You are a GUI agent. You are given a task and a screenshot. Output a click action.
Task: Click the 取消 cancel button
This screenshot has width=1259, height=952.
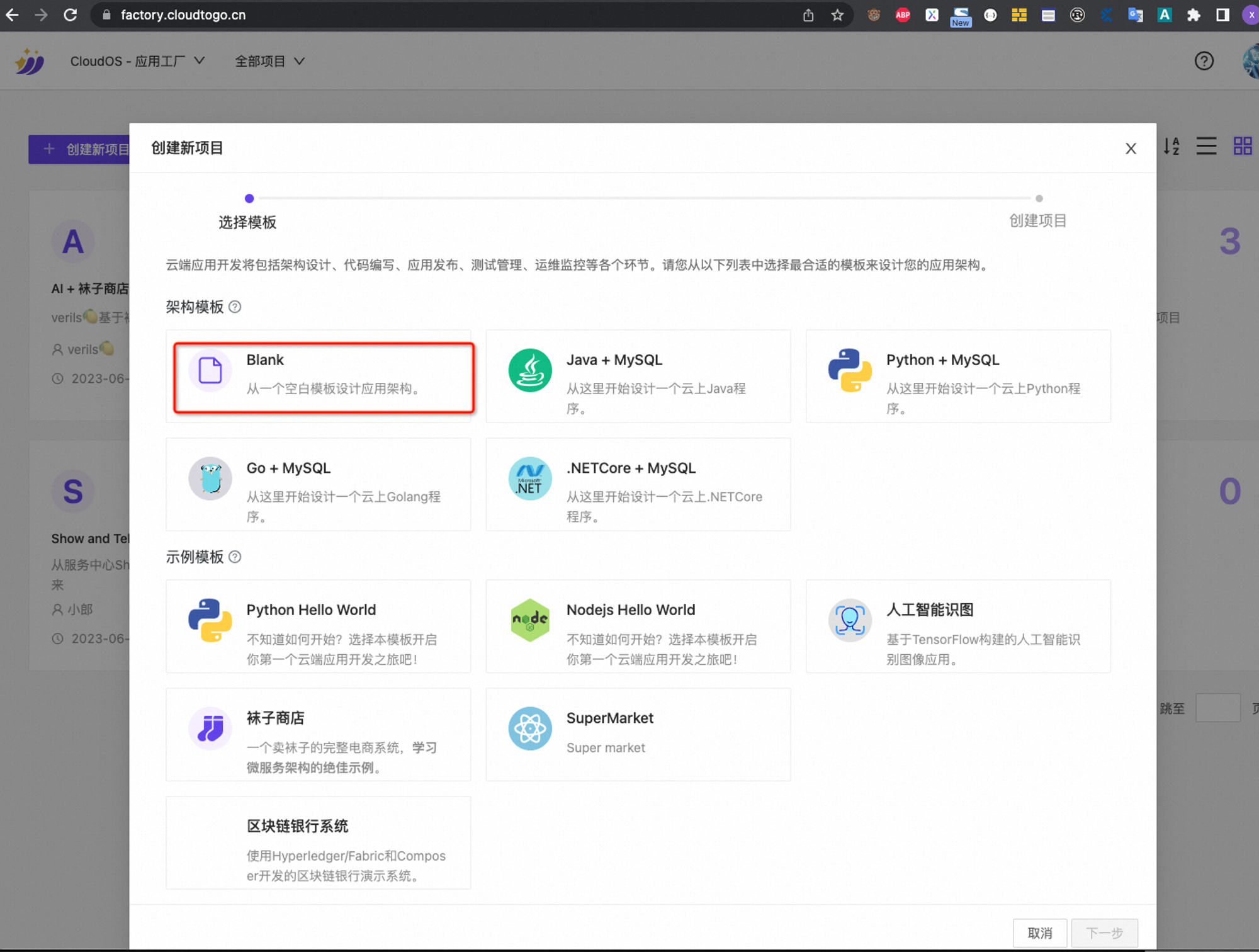[1039, 932]
